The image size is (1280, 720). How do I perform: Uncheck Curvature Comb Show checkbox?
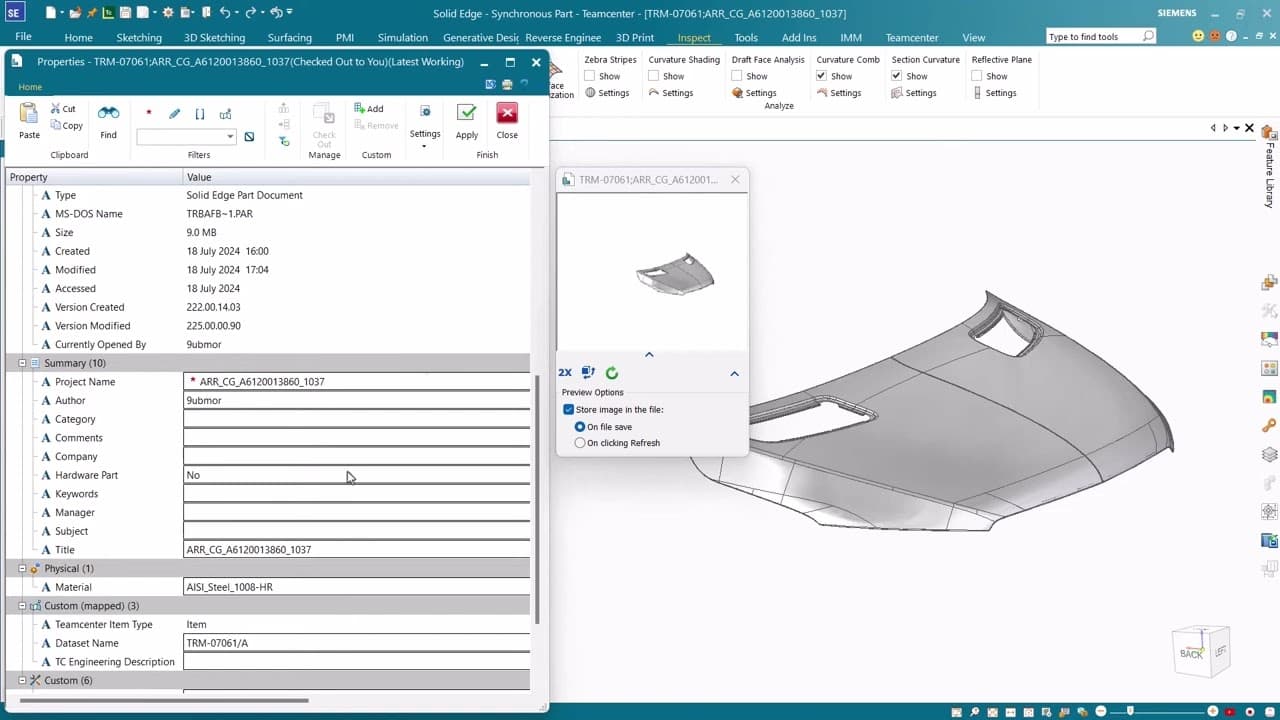822,76
